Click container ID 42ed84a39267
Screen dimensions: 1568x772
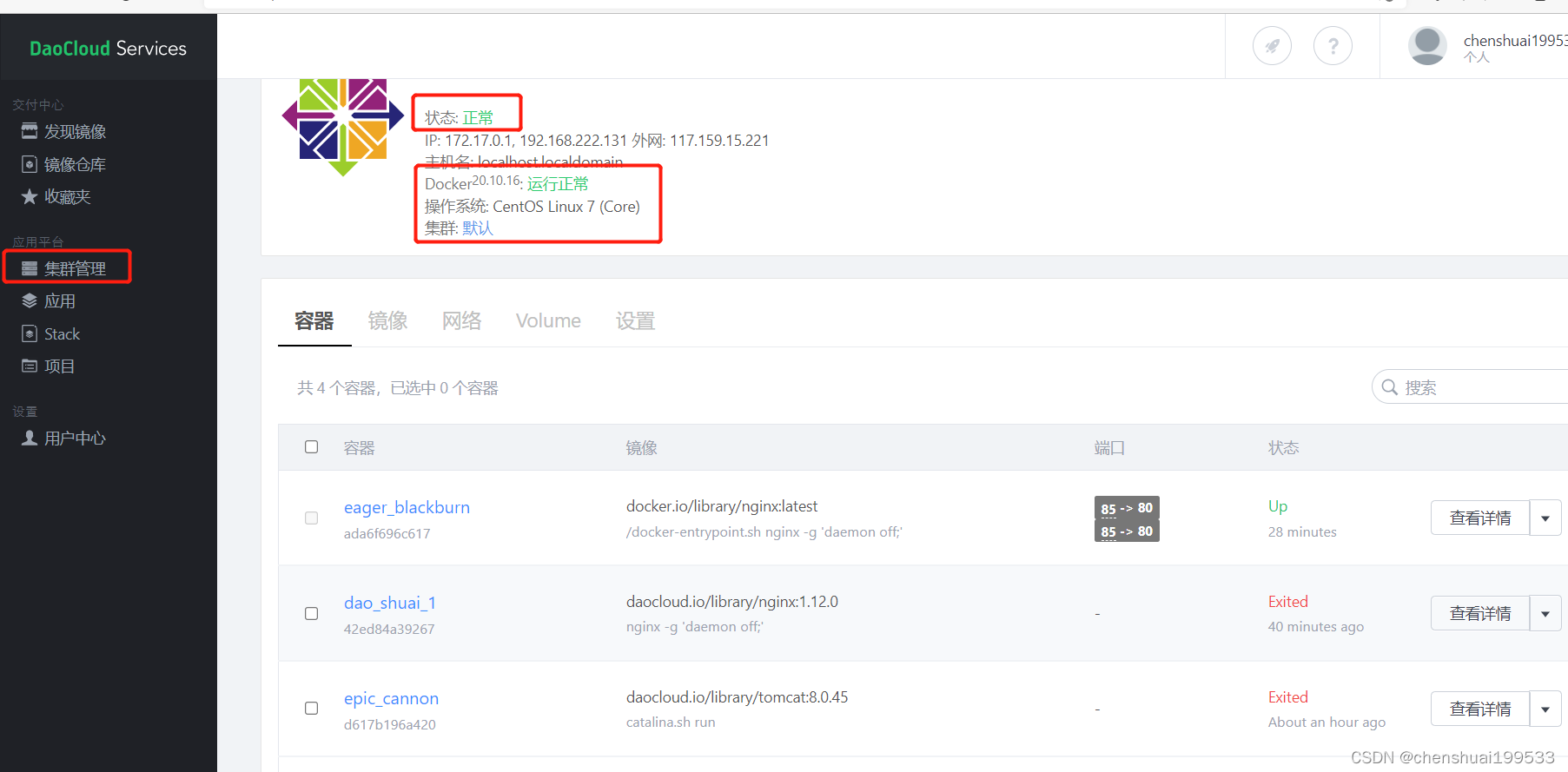[389, 630]
